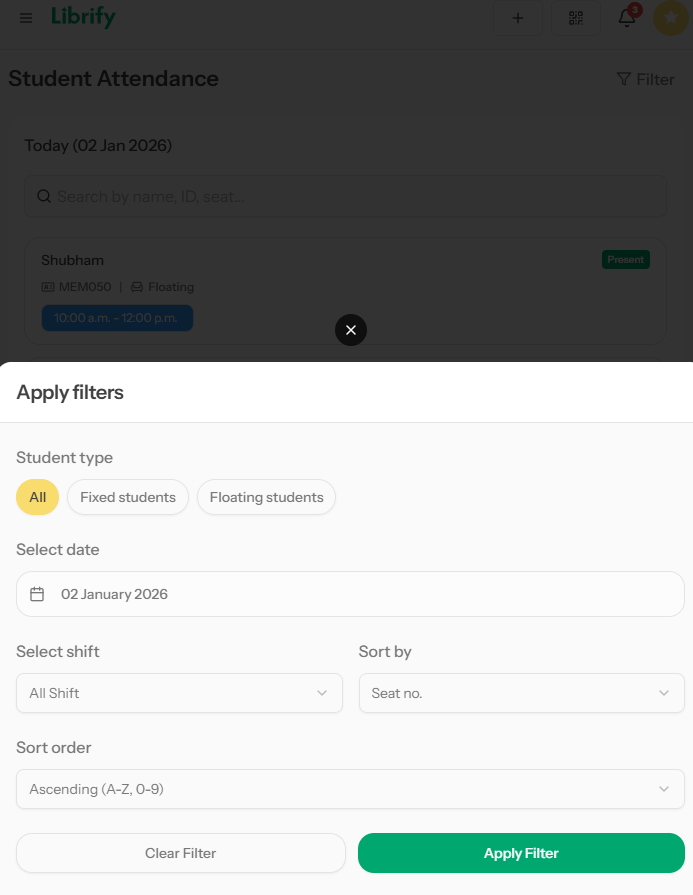Click the Librify logo
This screenshot has width=693, height=895.
(x=83, y=17)
